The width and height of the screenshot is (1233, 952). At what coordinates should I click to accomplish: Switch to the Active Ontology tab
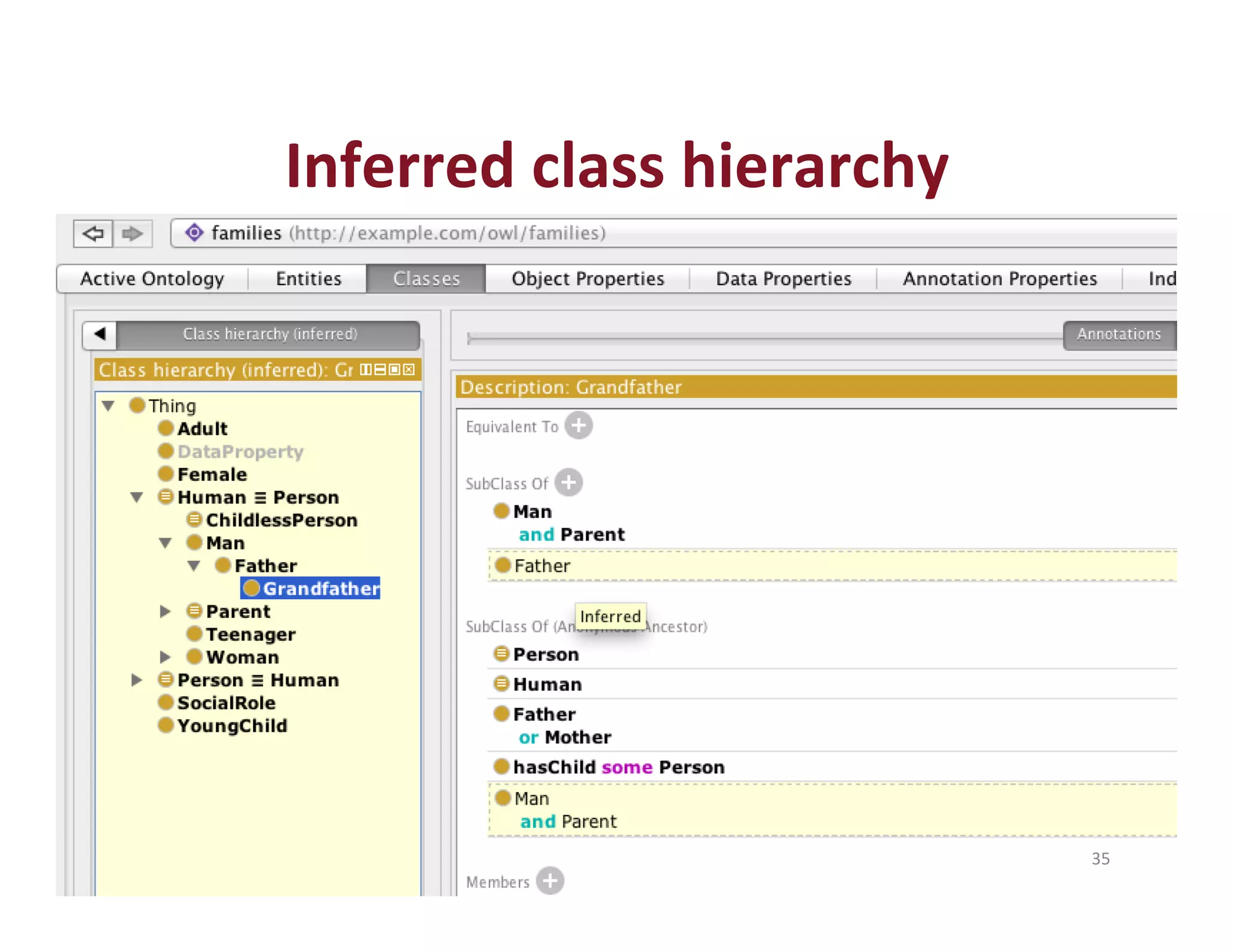coord(152,279)
